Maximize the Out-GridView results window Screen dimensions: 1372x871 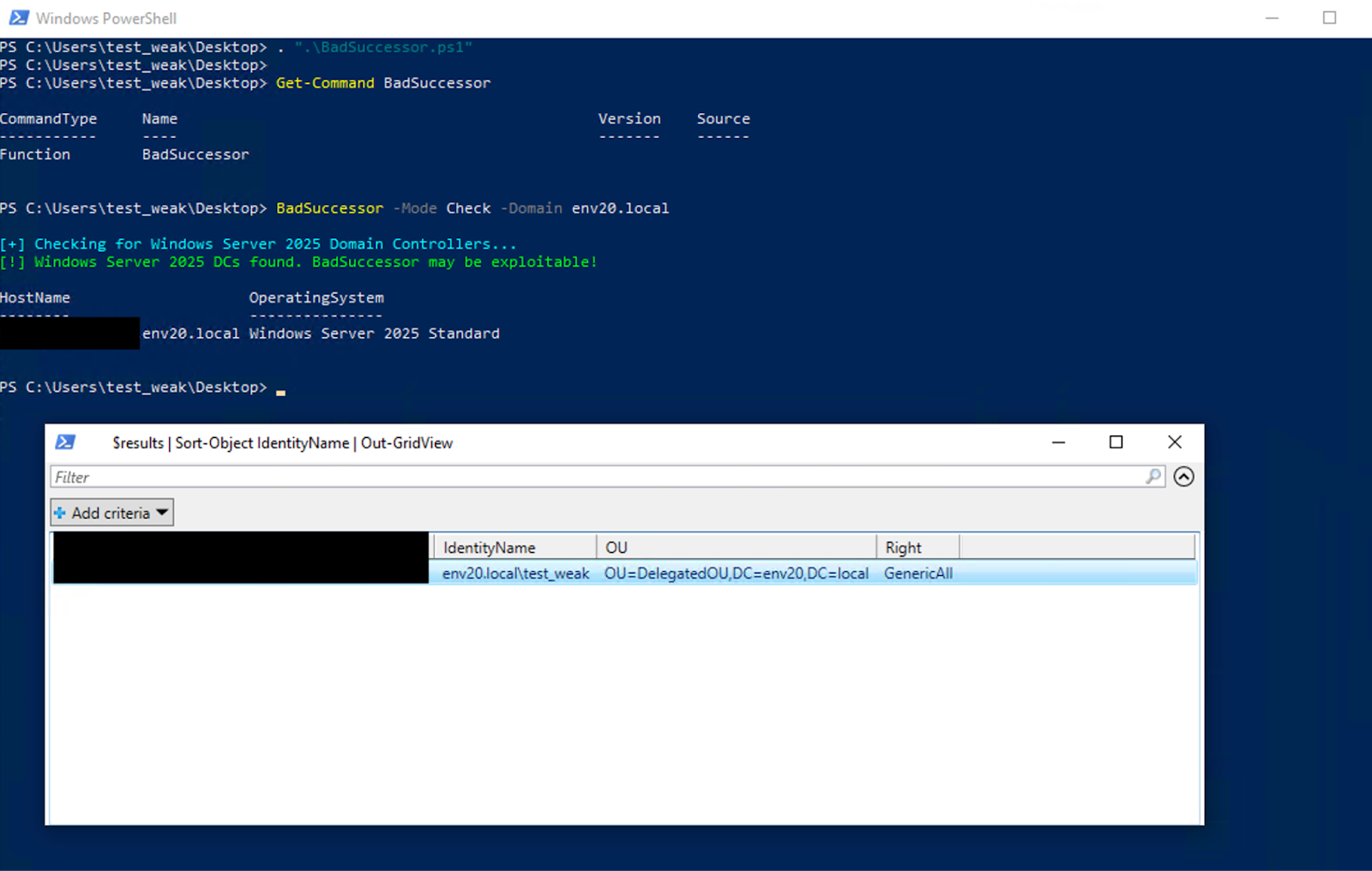[x=1116, y=442]
